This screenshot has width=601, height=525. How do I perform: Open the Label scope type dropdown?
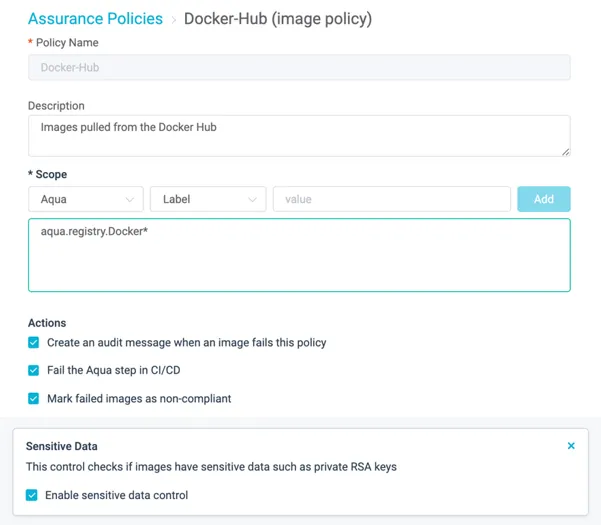coord(208,199)
